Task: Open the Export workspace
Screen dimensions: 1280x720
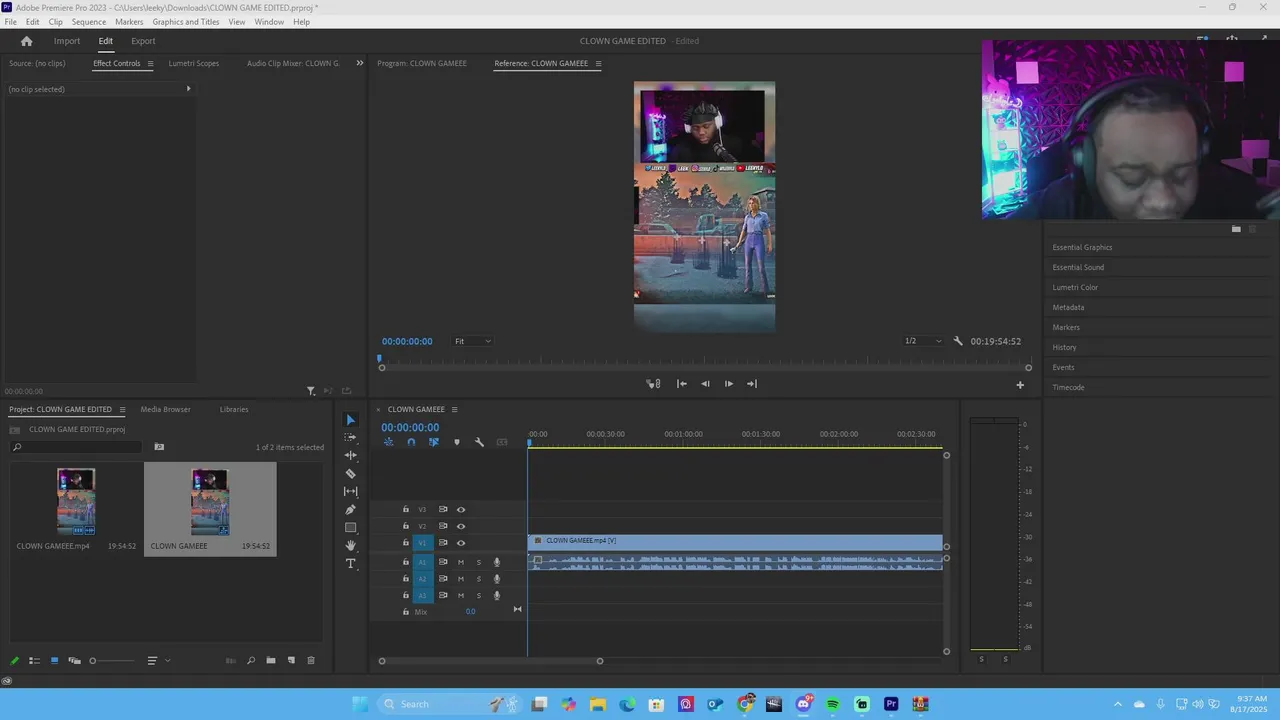Action: tap(143, 41)
